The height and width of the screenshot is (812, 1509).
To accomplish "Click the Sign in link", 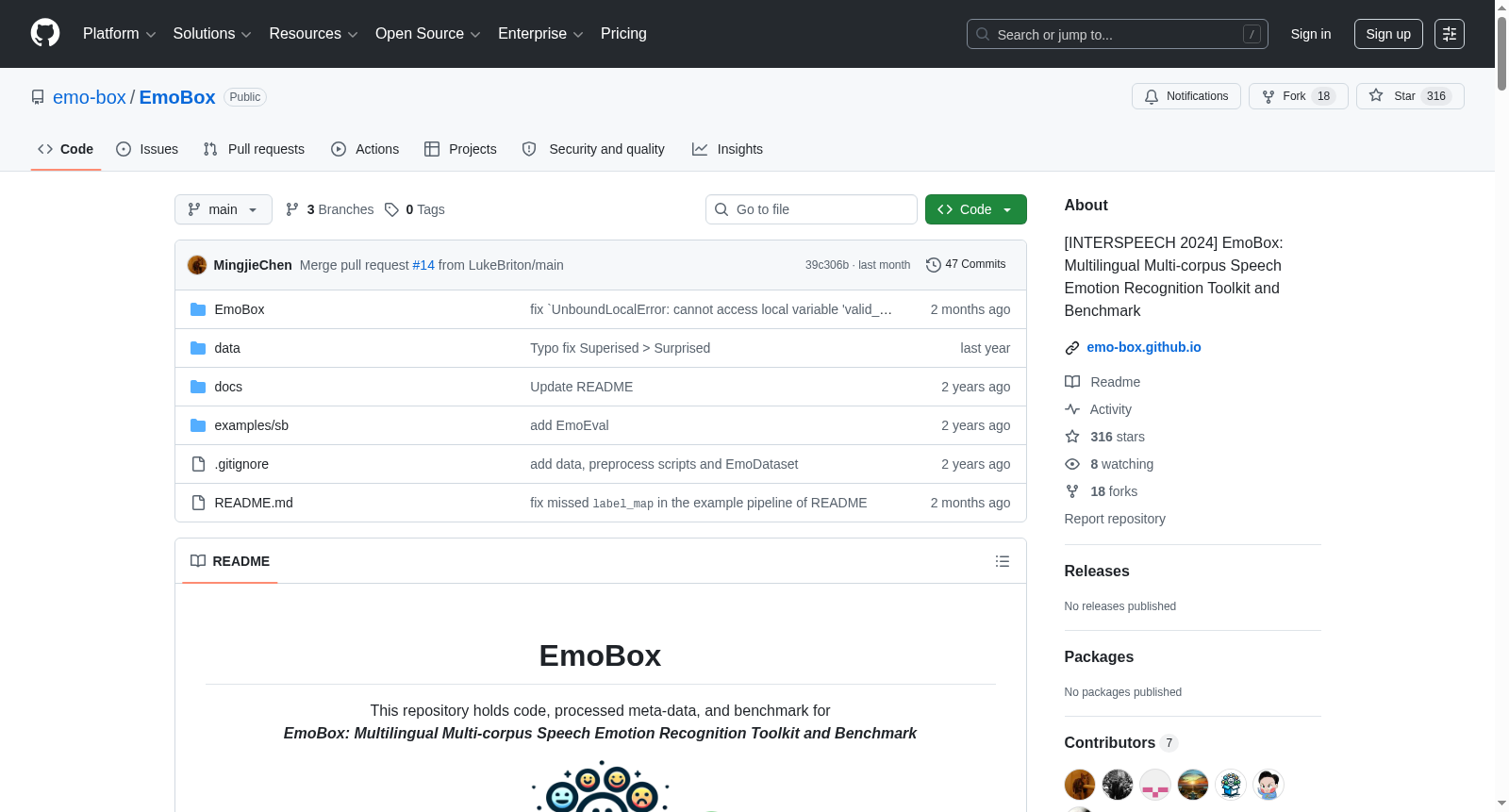I will [x=1311, y=34].
